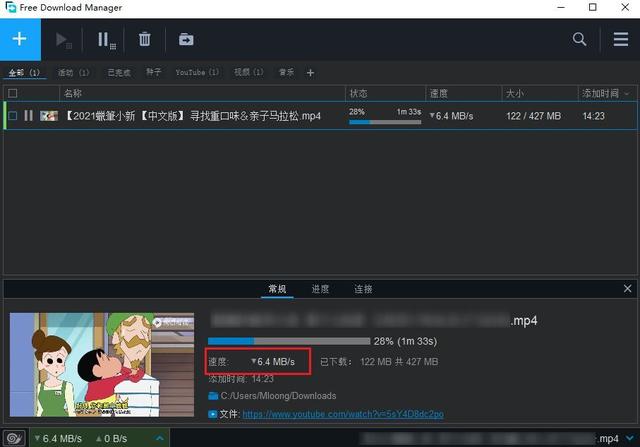Open the youtube.com/watch source link
The image size is (640, 447).
coord(343,414)
